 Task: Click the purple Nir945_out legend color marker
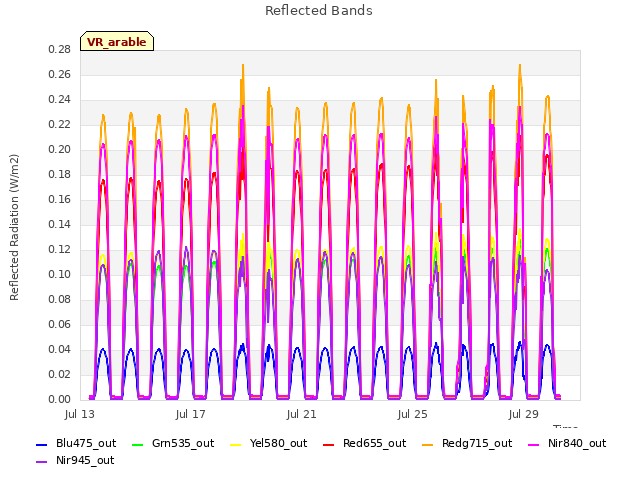(42, 461)
